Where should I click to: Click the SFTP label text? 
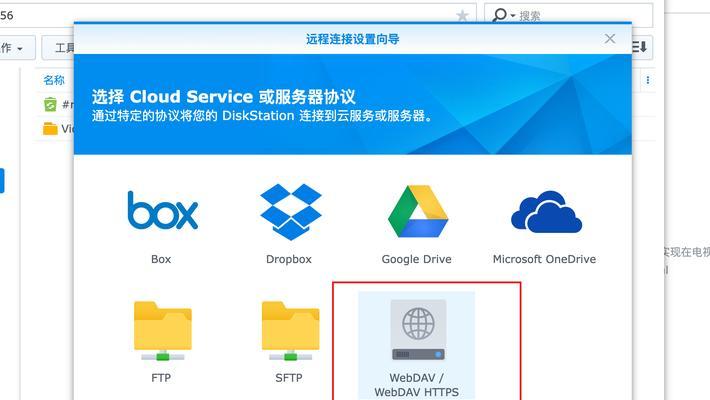(289, 378)
